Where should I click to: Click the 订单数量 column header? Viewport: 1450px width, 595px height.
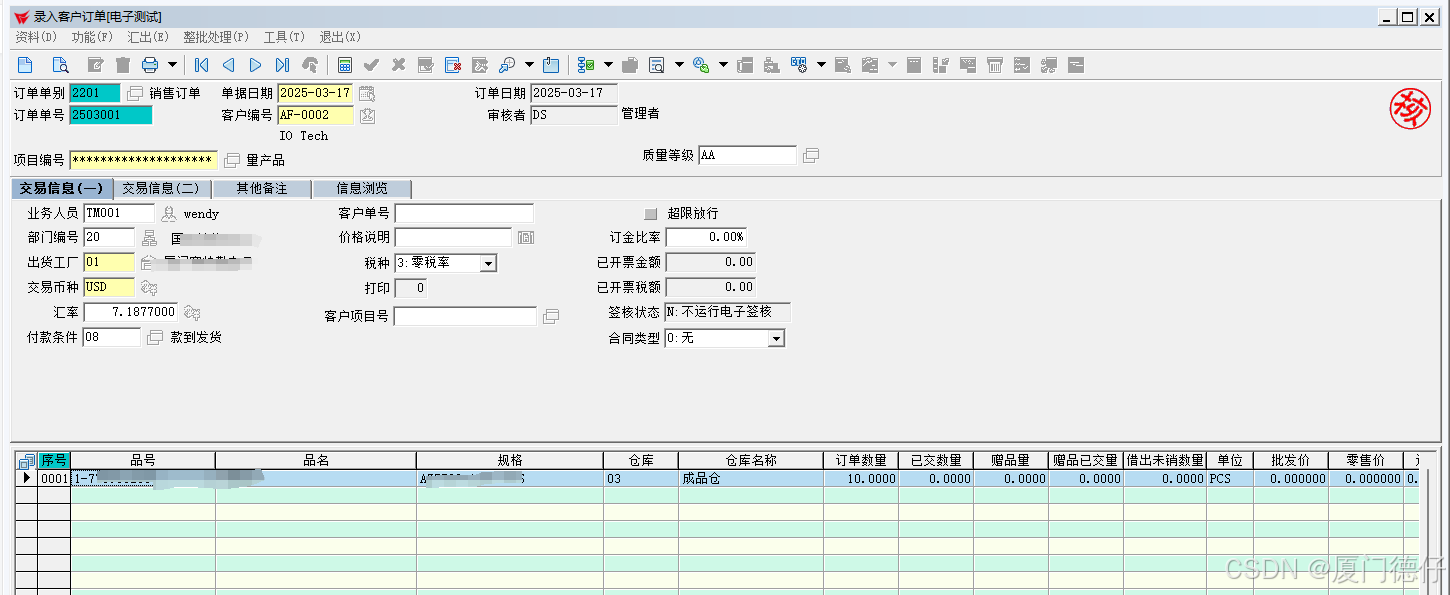861,460
